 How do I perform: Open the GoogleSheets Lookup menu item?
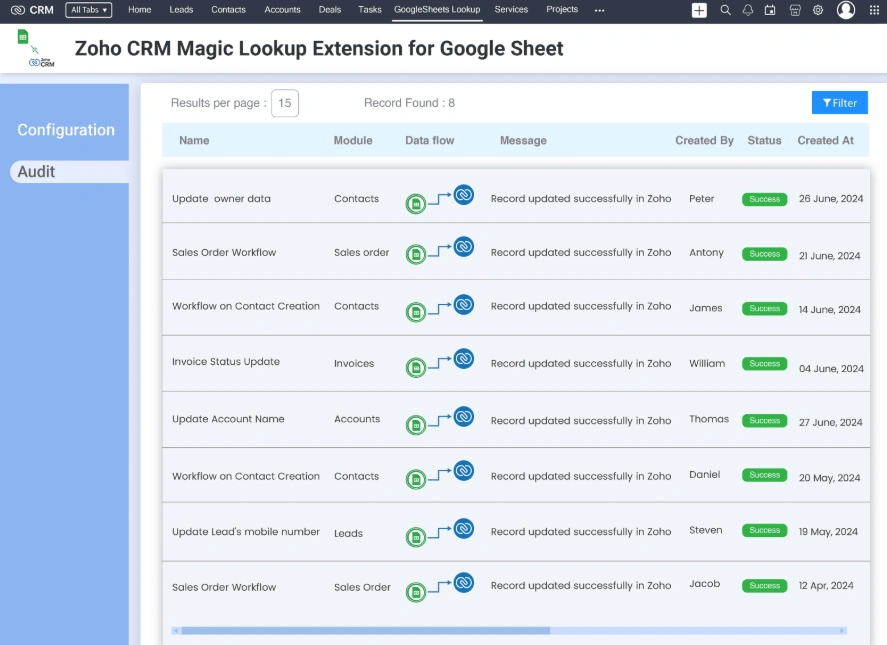click(x=437, y=8)
